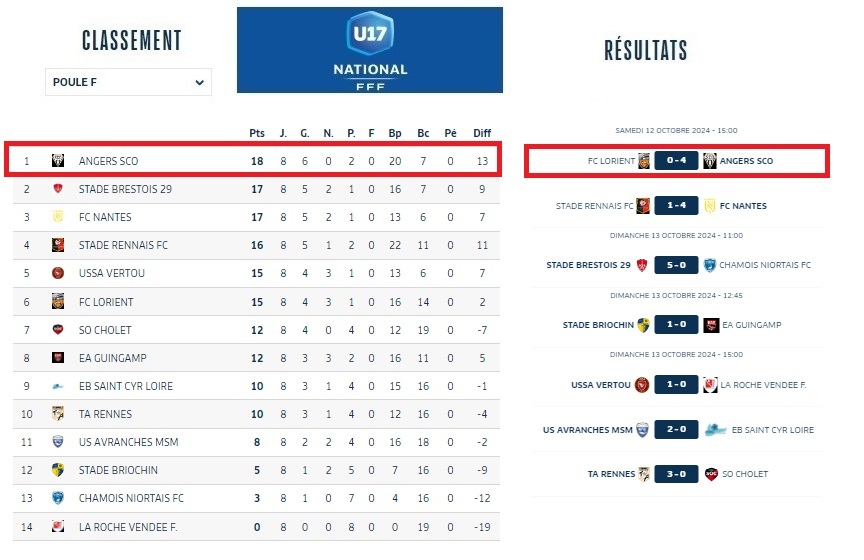Click the SO Cholet crest in standings
Image resolution: width=864 pixels, height=560 pixels.
(x=58, y=329)
